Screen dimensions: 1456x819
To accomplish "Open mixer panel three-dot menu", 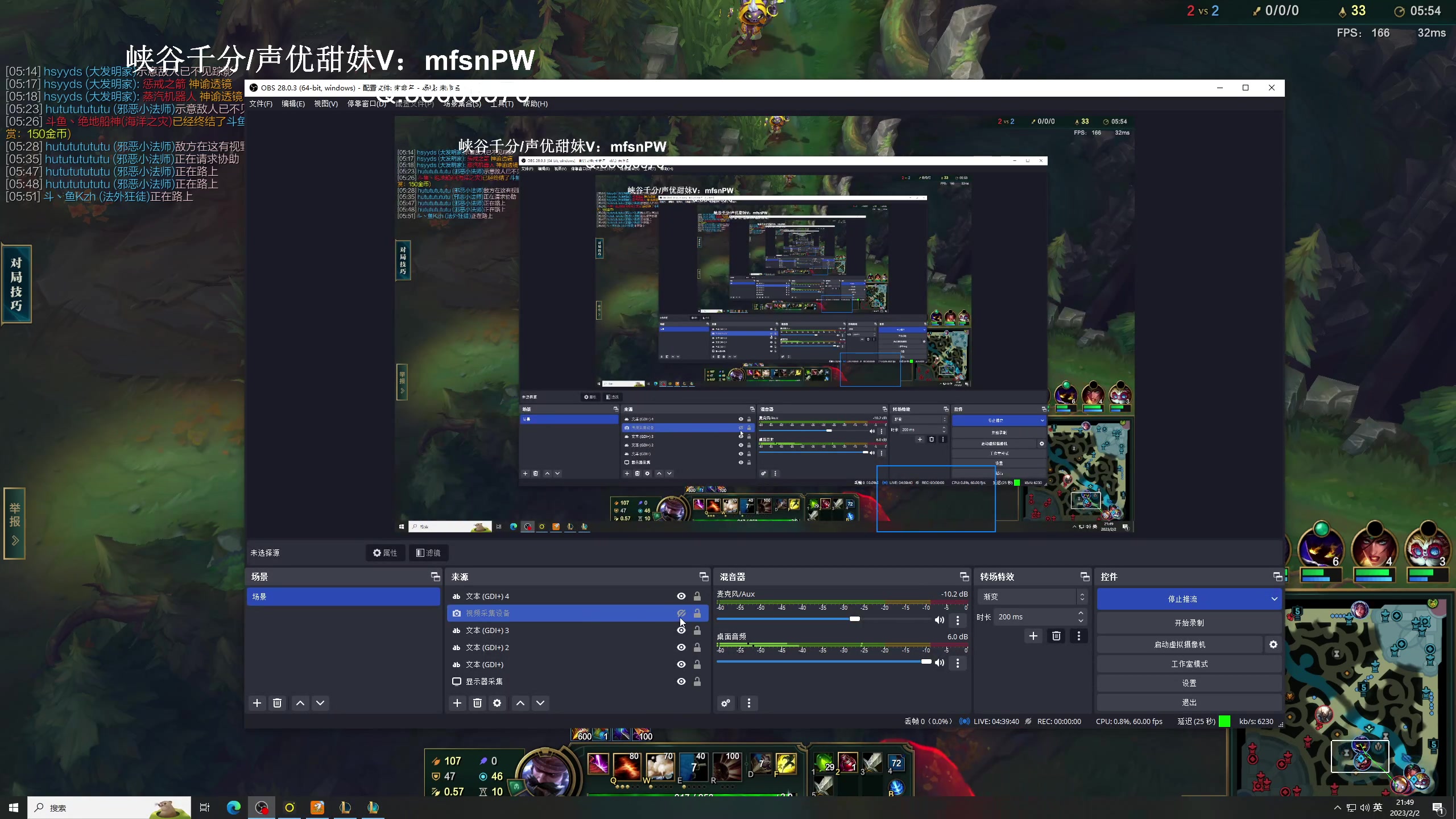I will pos(749,703).
